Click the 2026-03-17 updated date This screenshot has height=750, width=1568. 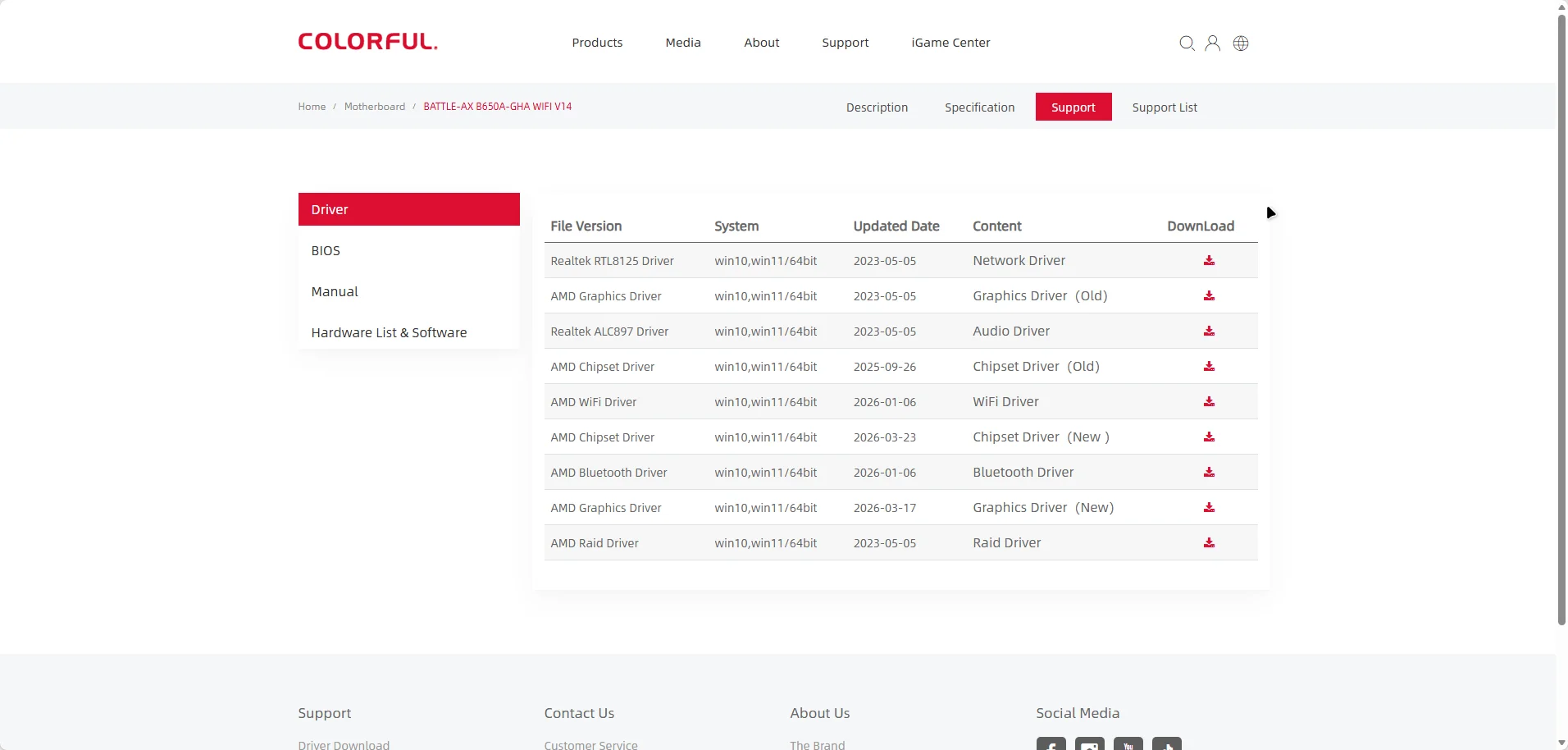tap(885, 508)
